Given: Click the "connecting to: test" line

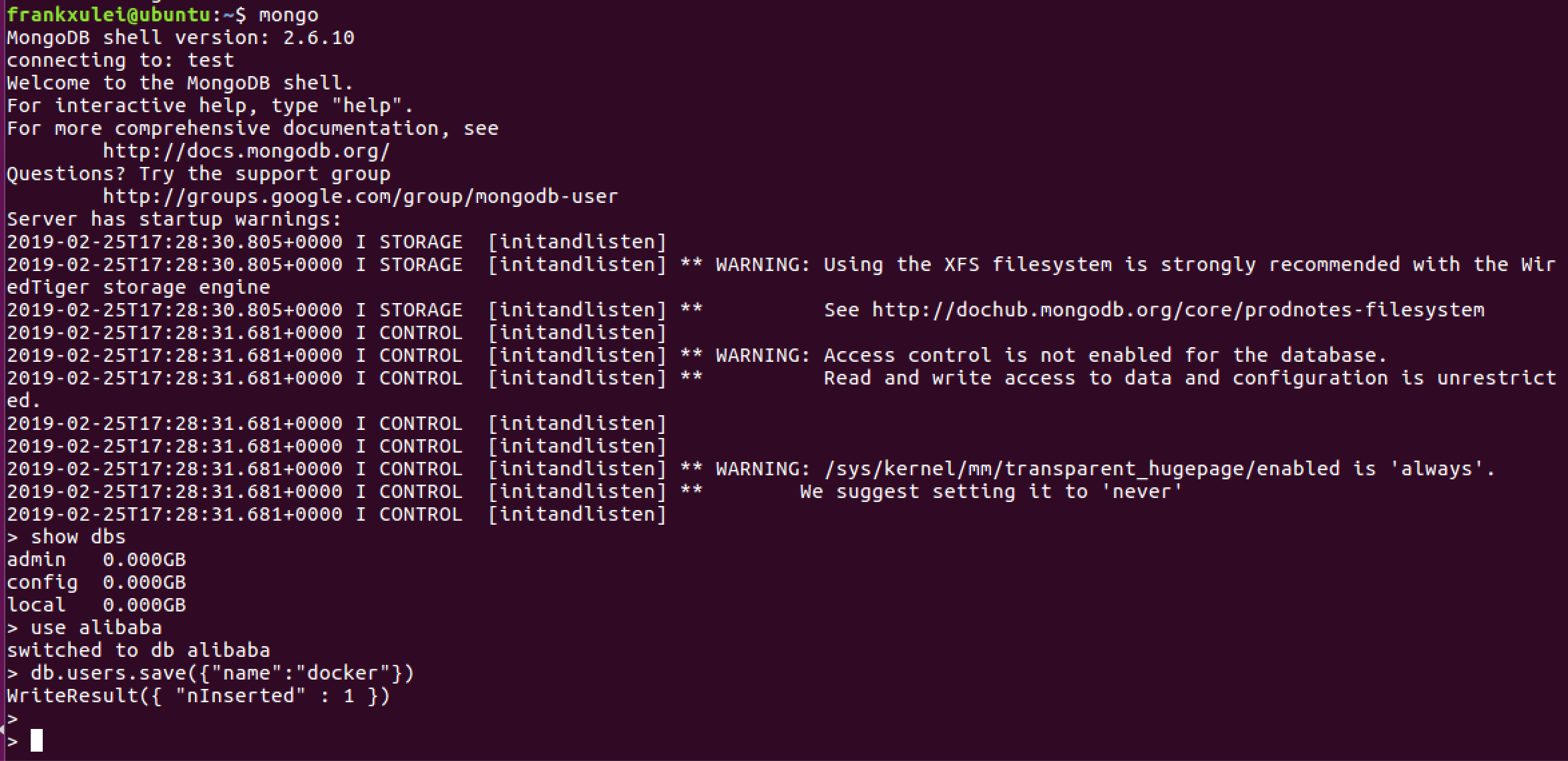Looking at the screenshot, I should click(x=120, y=61).
